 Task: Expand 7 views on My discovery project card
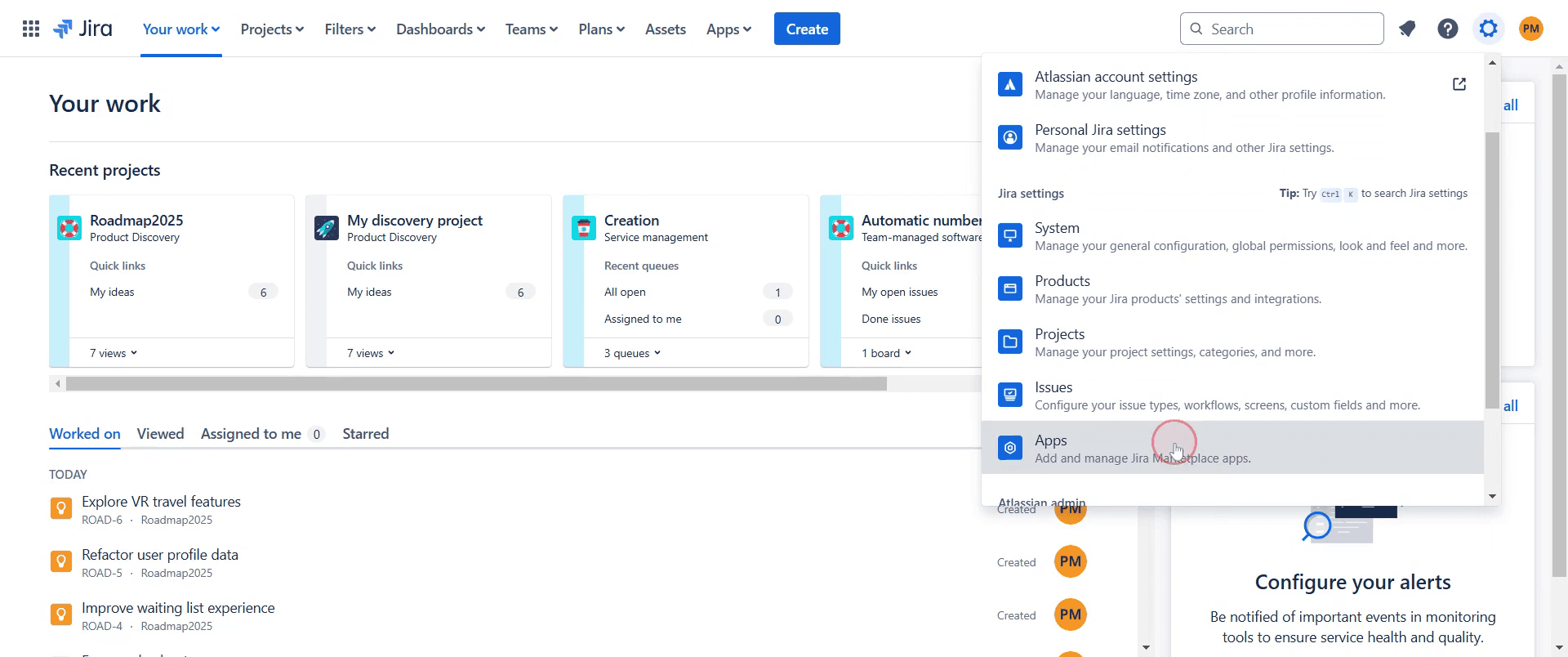(x=371, y=353)
